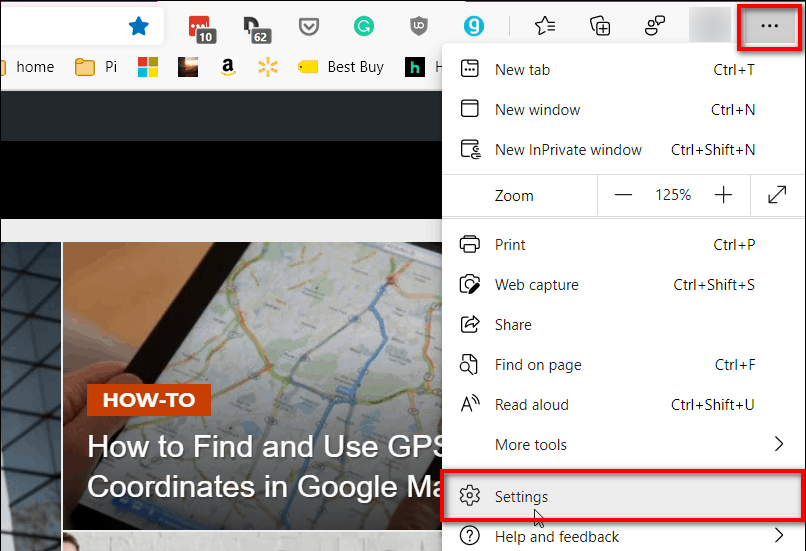This screenshot has height=551, width=806.
Task: Open the green Grammarly extension
Action: point(364,26)
